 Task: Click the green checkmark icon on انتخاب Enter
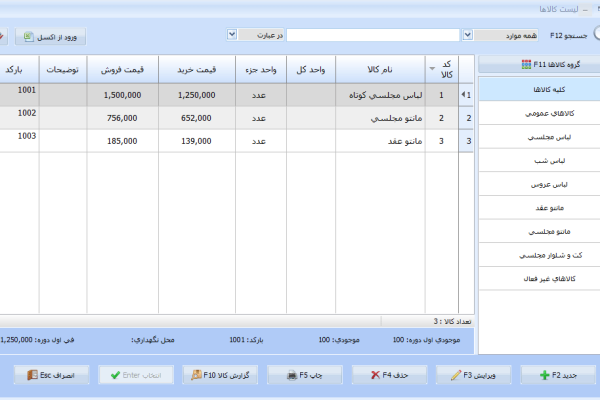tap(115, 375)
